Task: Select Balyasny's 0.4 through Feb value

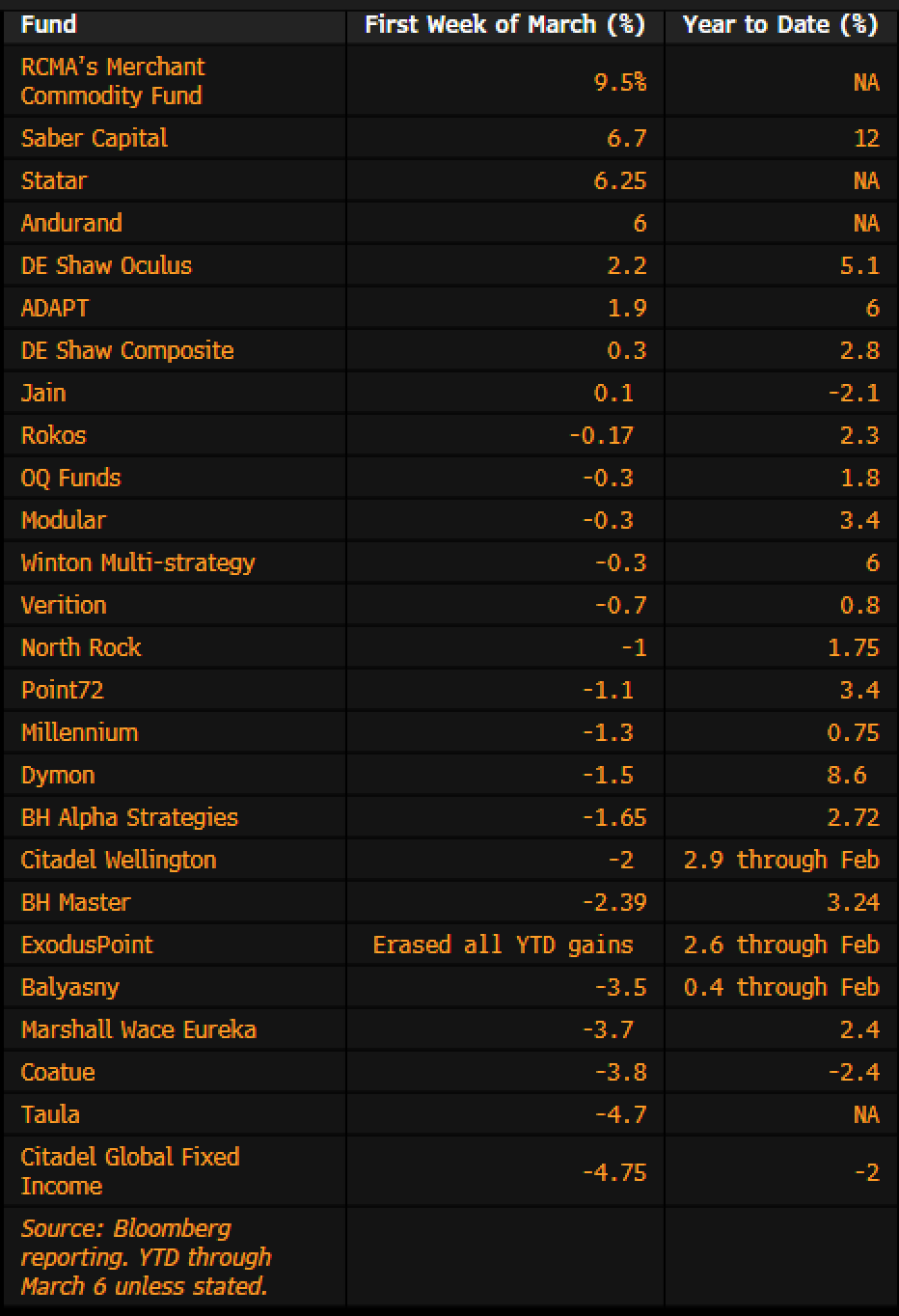Action: pos(781,987)
